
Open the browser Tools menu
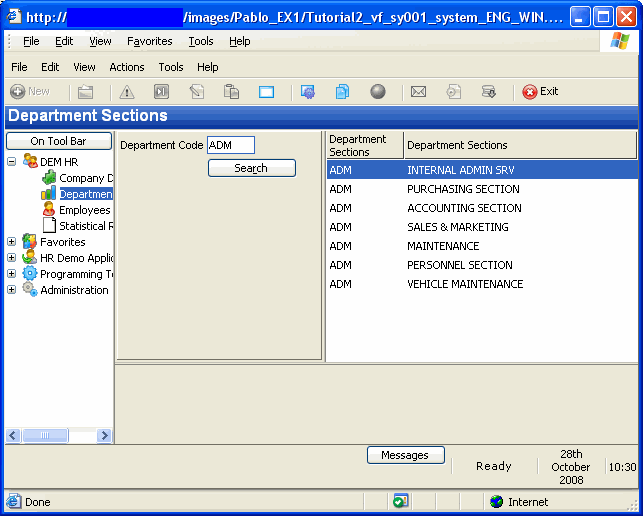pyautogui.click(x=201, y=41)
